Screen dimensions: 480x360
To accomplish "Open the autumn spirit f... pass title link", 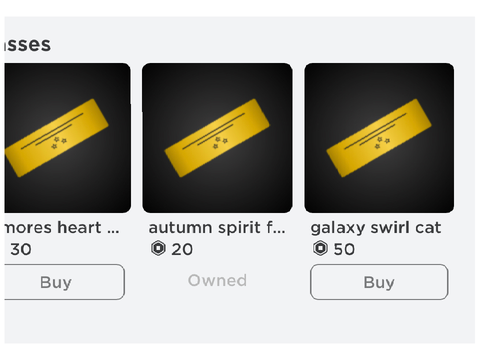I will click(x=217, y=228).
